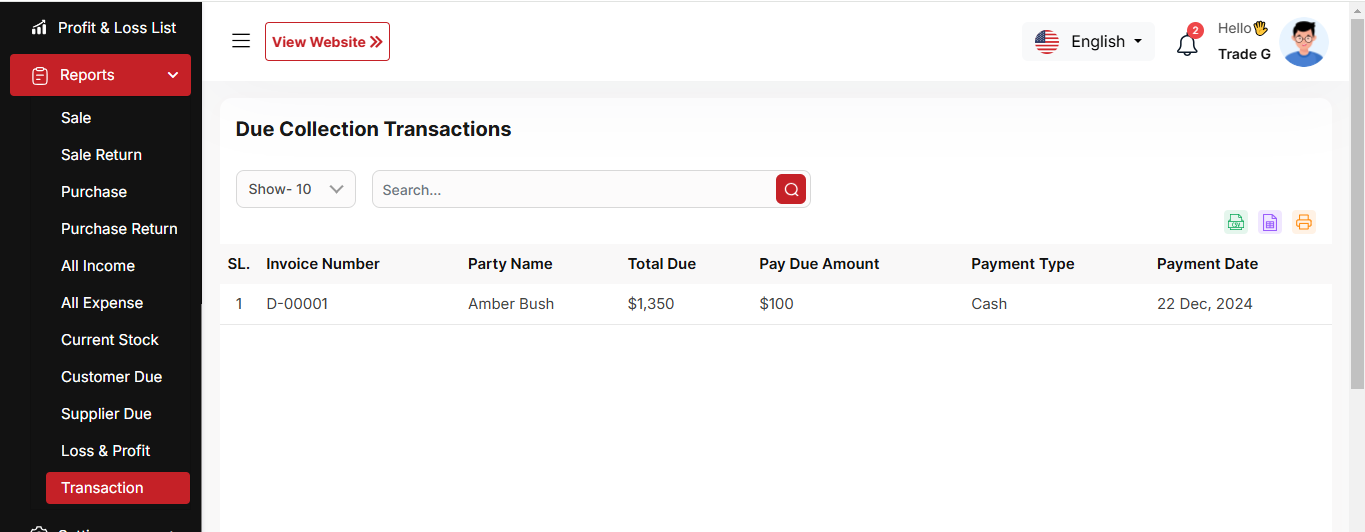
Task: Print the due collection transactions
Action: pos(1303,222)
